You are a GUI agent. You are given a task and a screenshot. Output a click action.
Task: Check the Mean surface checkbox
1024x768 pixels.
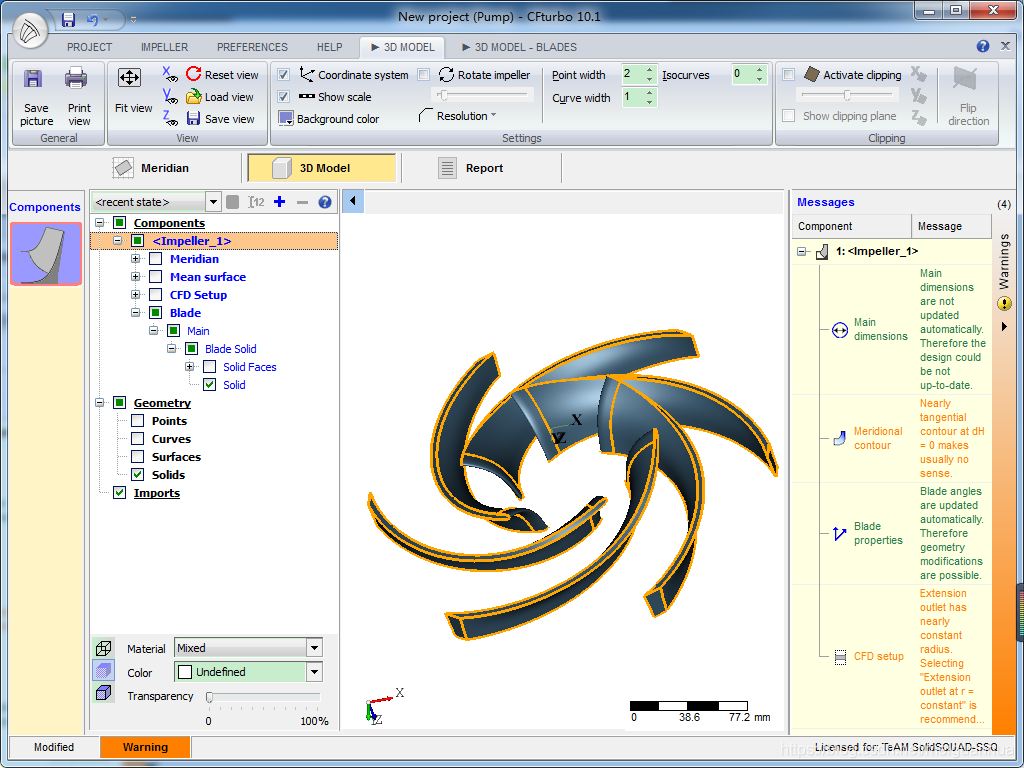click(155, 277)
